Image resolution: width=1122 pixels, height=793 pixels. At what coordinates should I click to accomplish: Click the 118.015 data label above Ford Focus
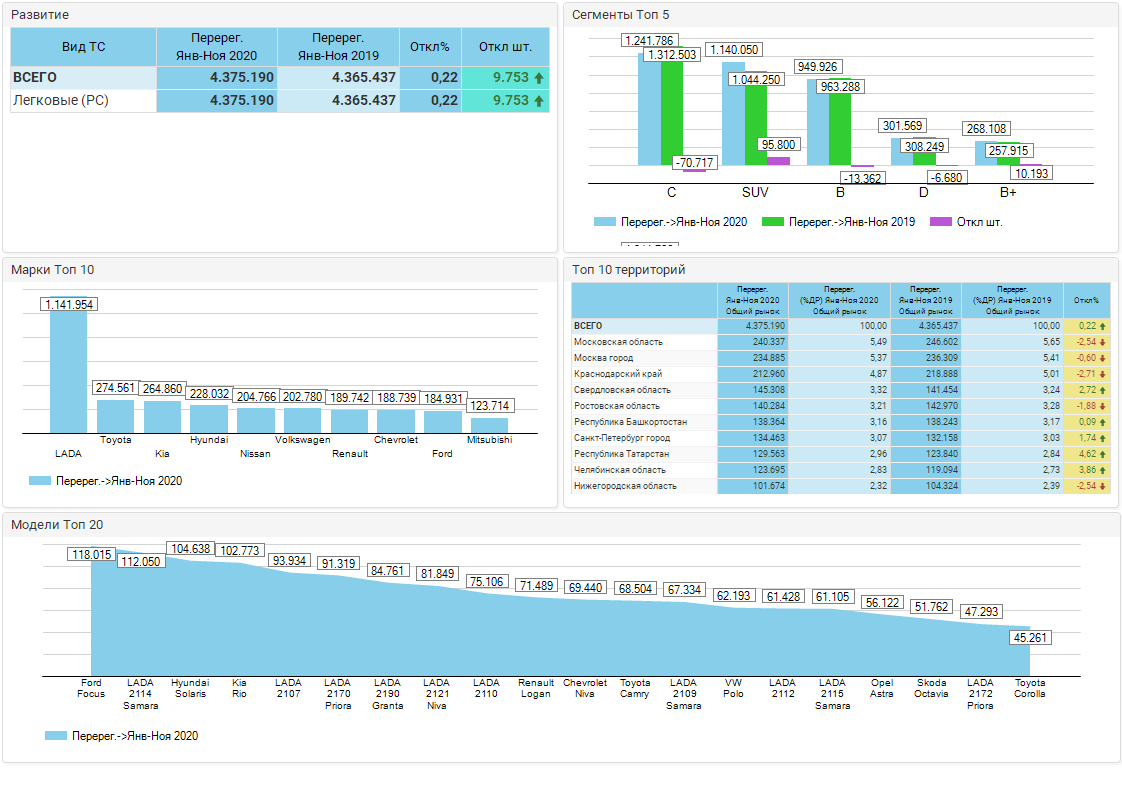click(x=90, y=554)
